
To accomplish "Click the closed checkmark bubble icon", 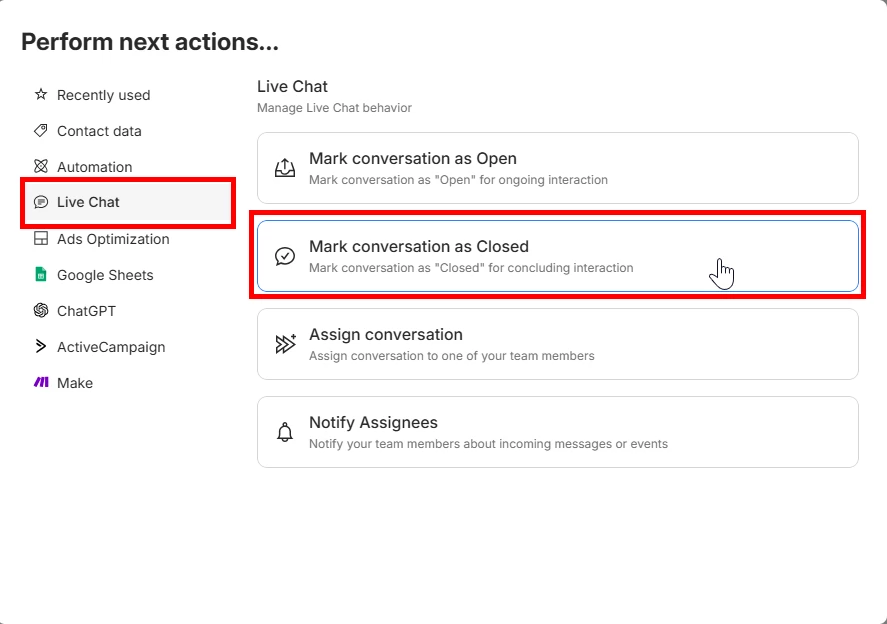I will [x=285, y=256].
